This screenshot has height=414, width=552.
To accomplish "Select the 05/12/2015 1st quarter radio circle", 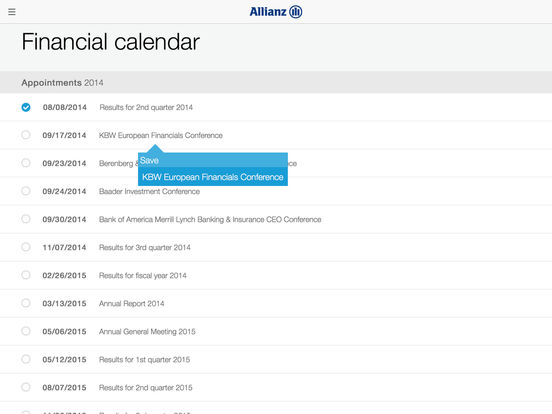I will [26, 359].
